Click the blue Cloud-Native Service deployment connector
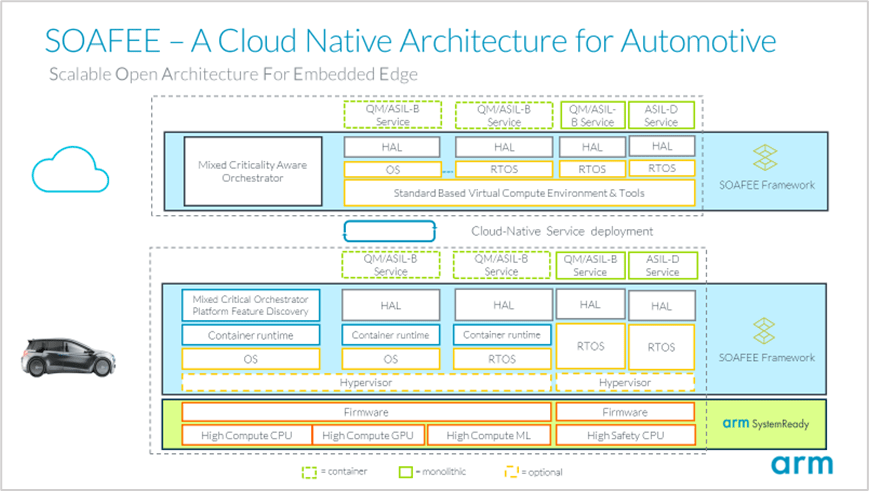The height and width of the screenshot is (491, 869). click(x=392, y=231)
